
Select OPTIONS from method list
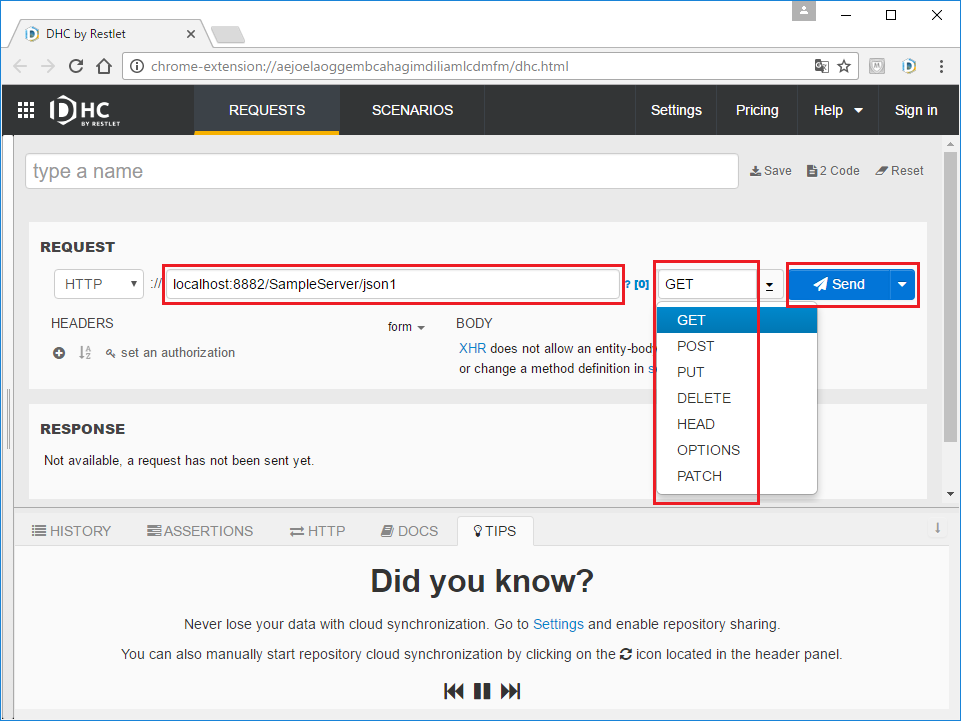(737, 450)
